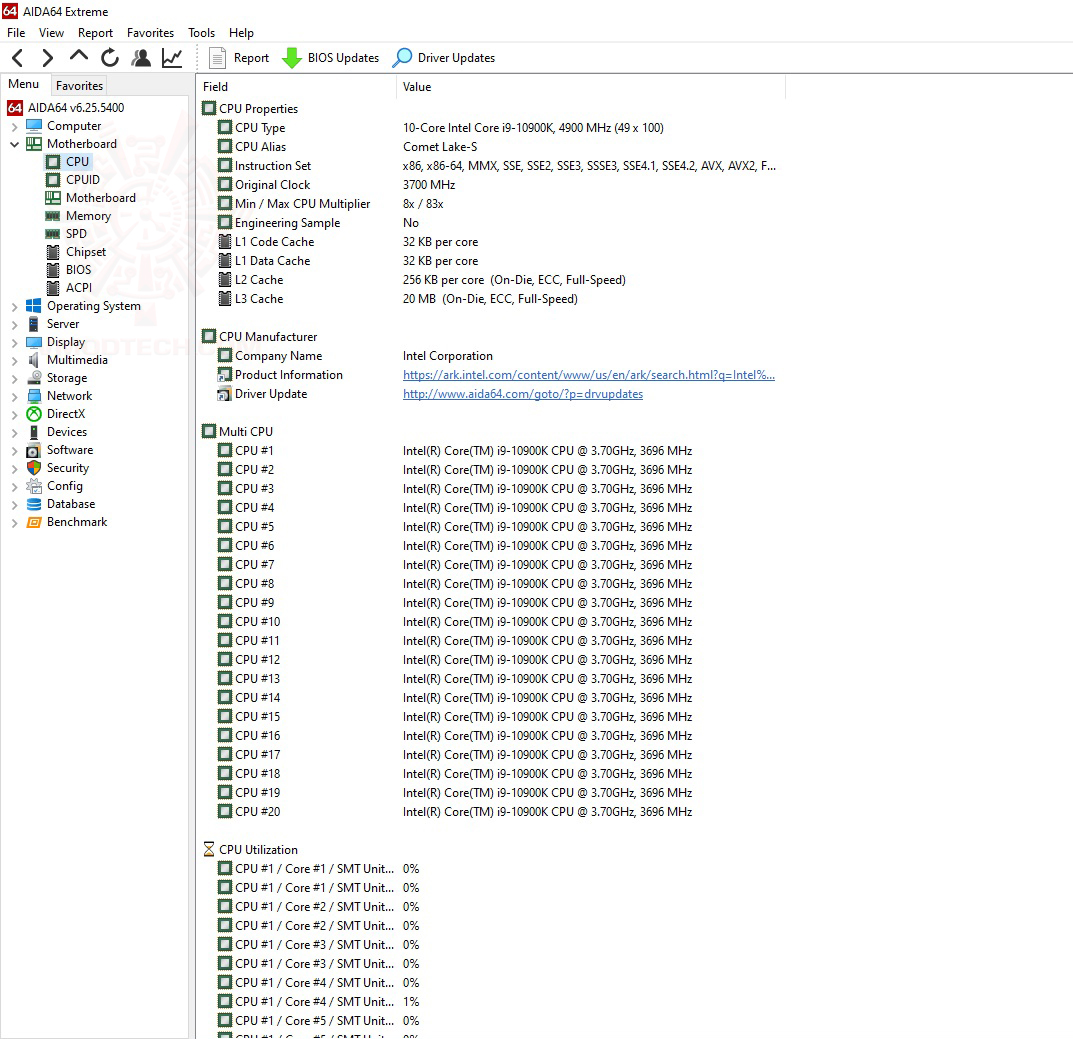Viewport: 1073px width, 1039px height.
Task: Expand the Software node chevron
Action: [x=14, y=450]
